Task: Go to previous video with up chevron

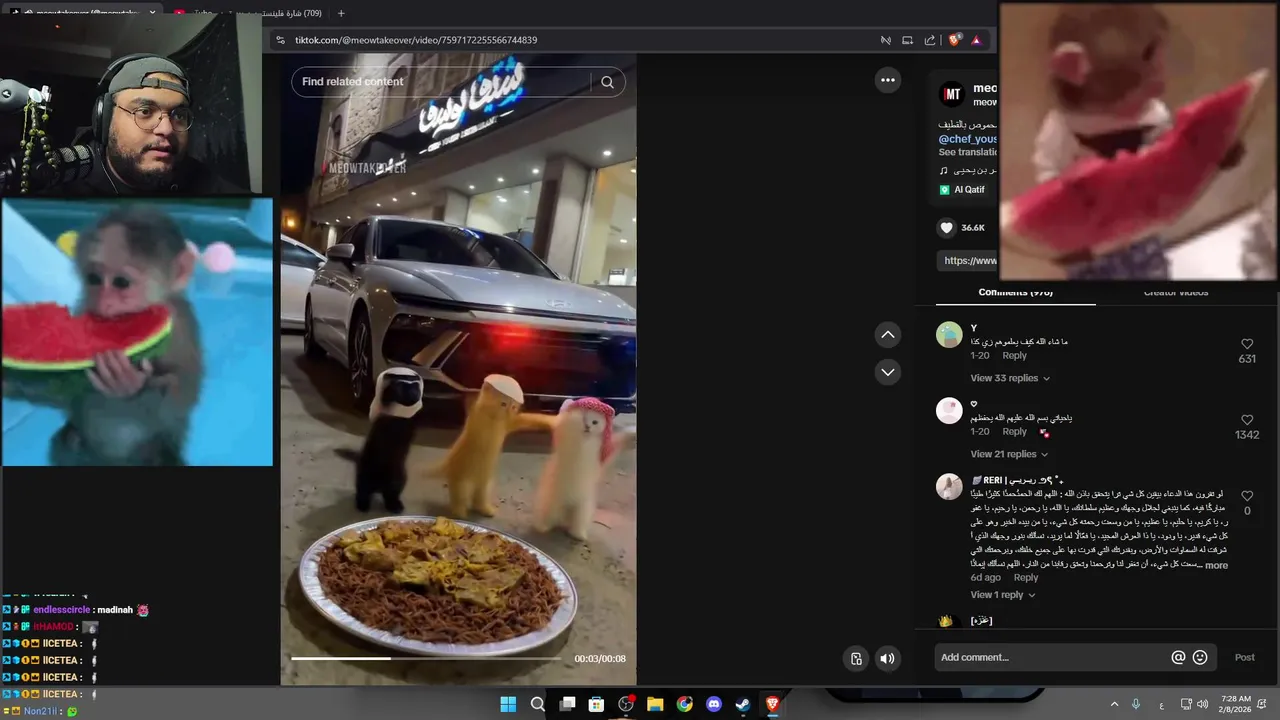Action: pos(888,335)
